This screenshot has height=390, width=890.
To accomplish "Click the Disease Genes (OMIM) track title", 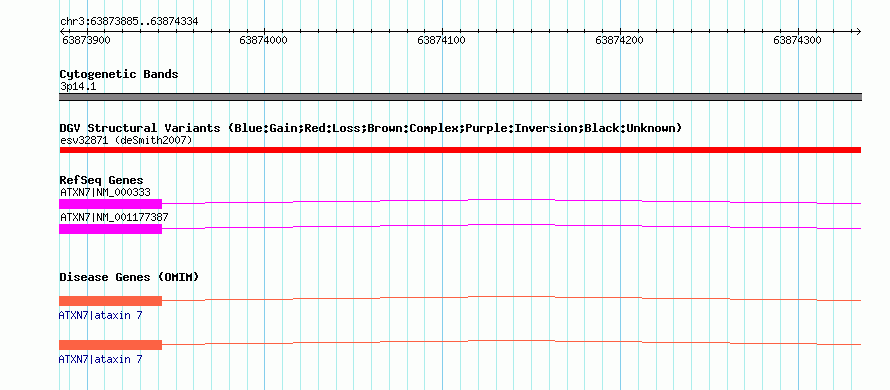I will (x=129, y=278).
